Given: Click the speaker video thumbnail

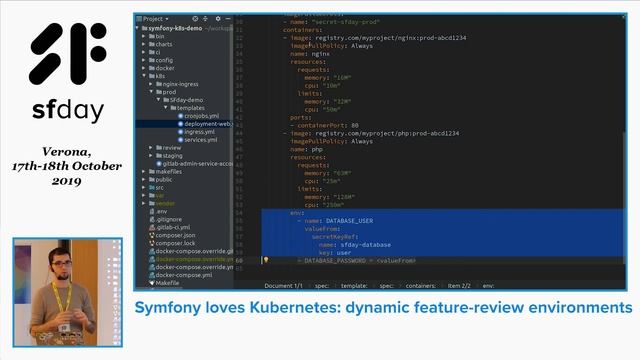Looking at the screenshot, I should (x=68, y=292).
